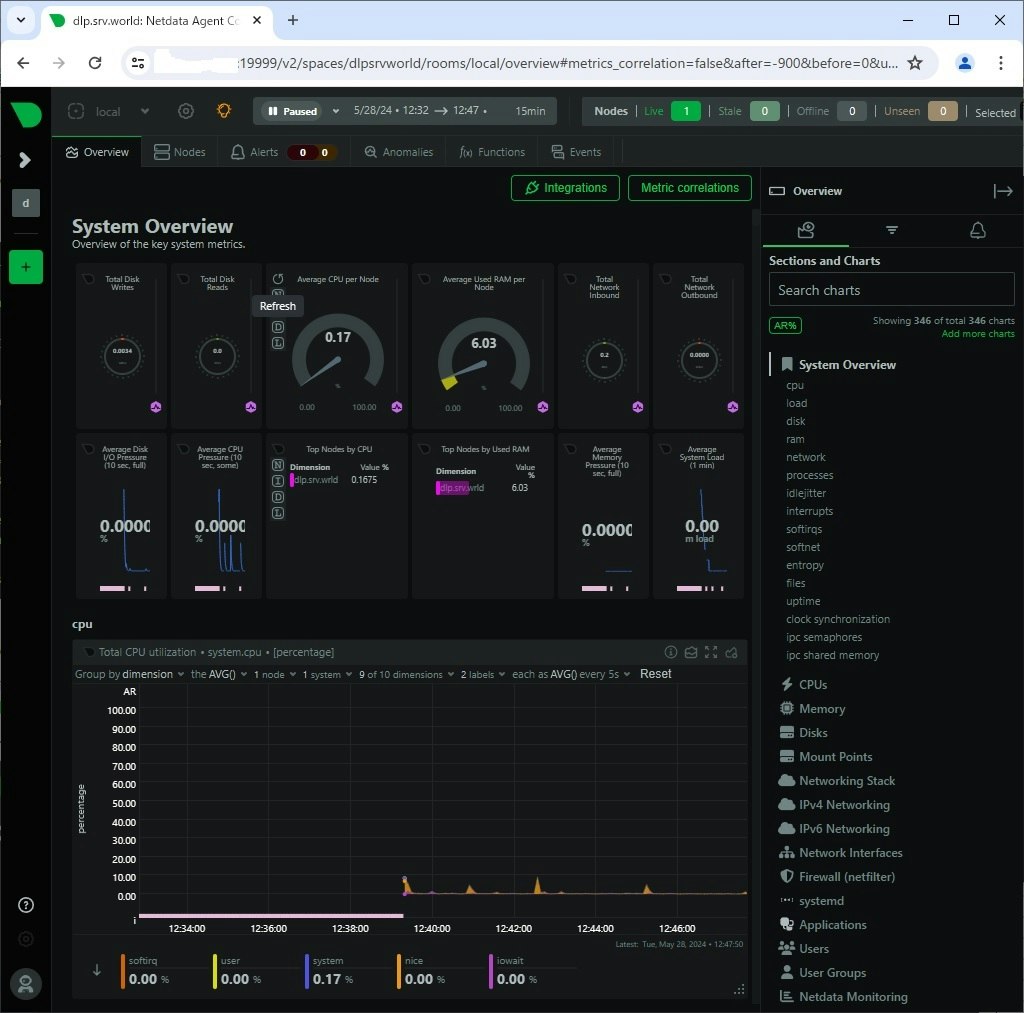Open the each as AVG() every 5s dropdown
The height and width of the screenshot is (1013, 1024).
[571, 674]
